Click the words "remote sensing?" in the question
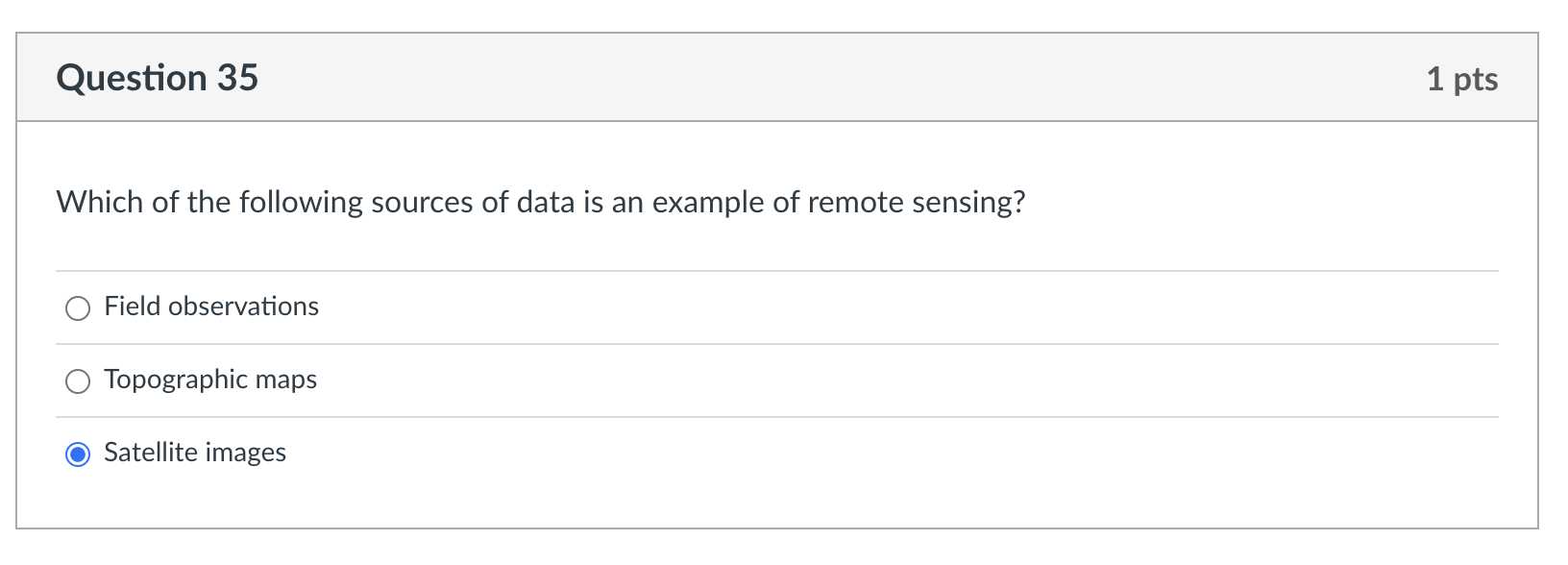Screen dimensions: 1568x565 tap(917, 203)
